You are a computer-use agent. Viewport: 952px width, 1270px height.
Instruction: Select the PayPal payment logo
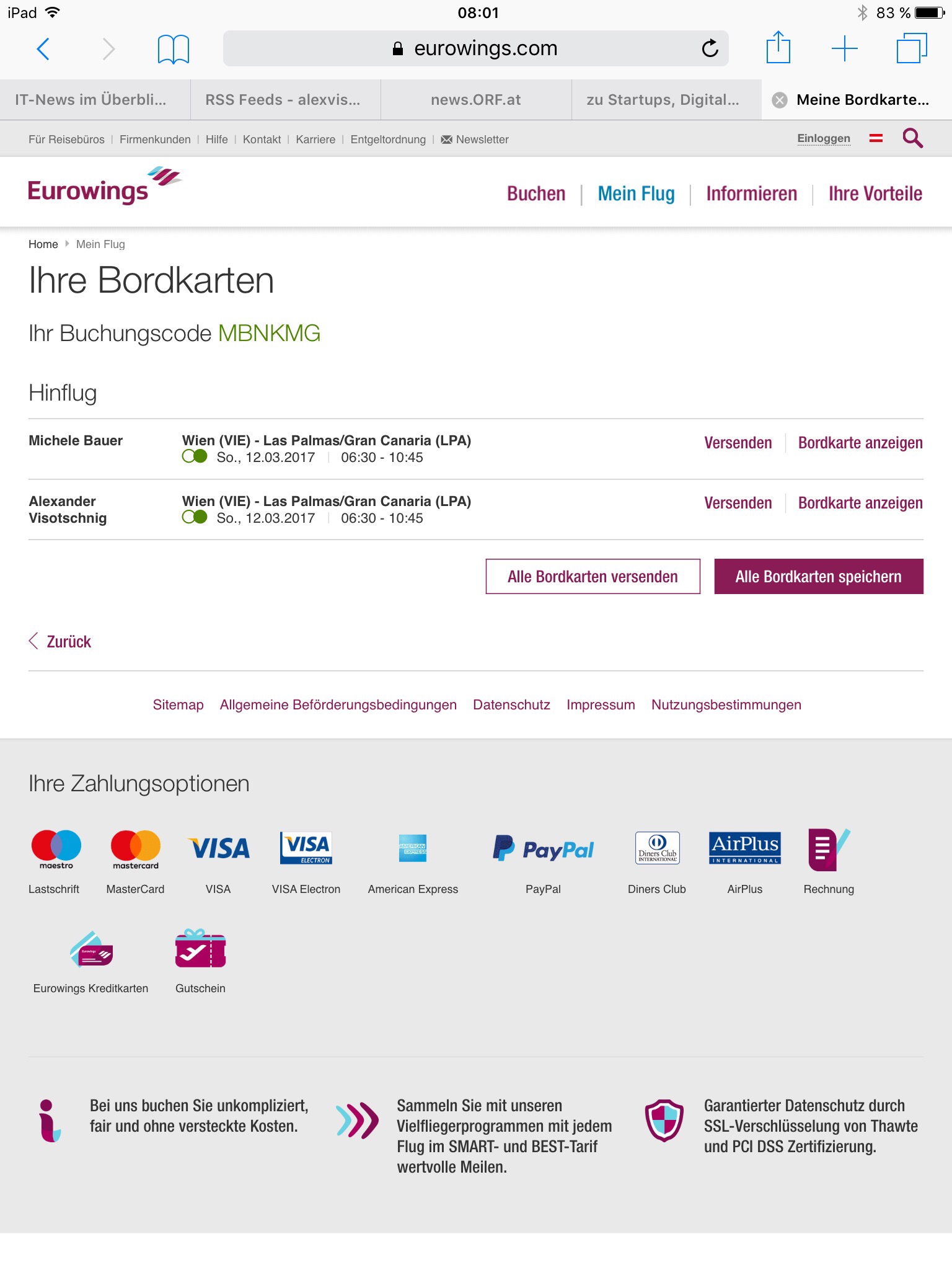[x=544, y=848]
